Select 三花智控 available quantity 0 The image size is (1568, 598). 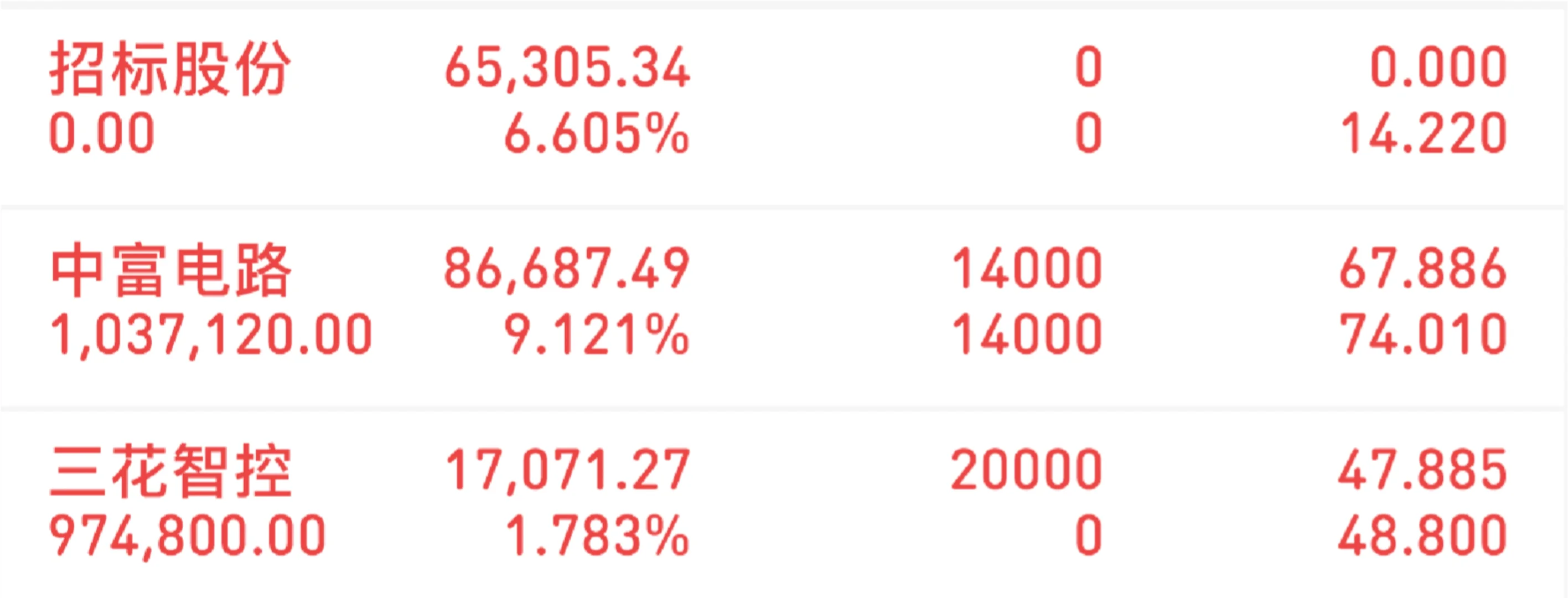1089,536
